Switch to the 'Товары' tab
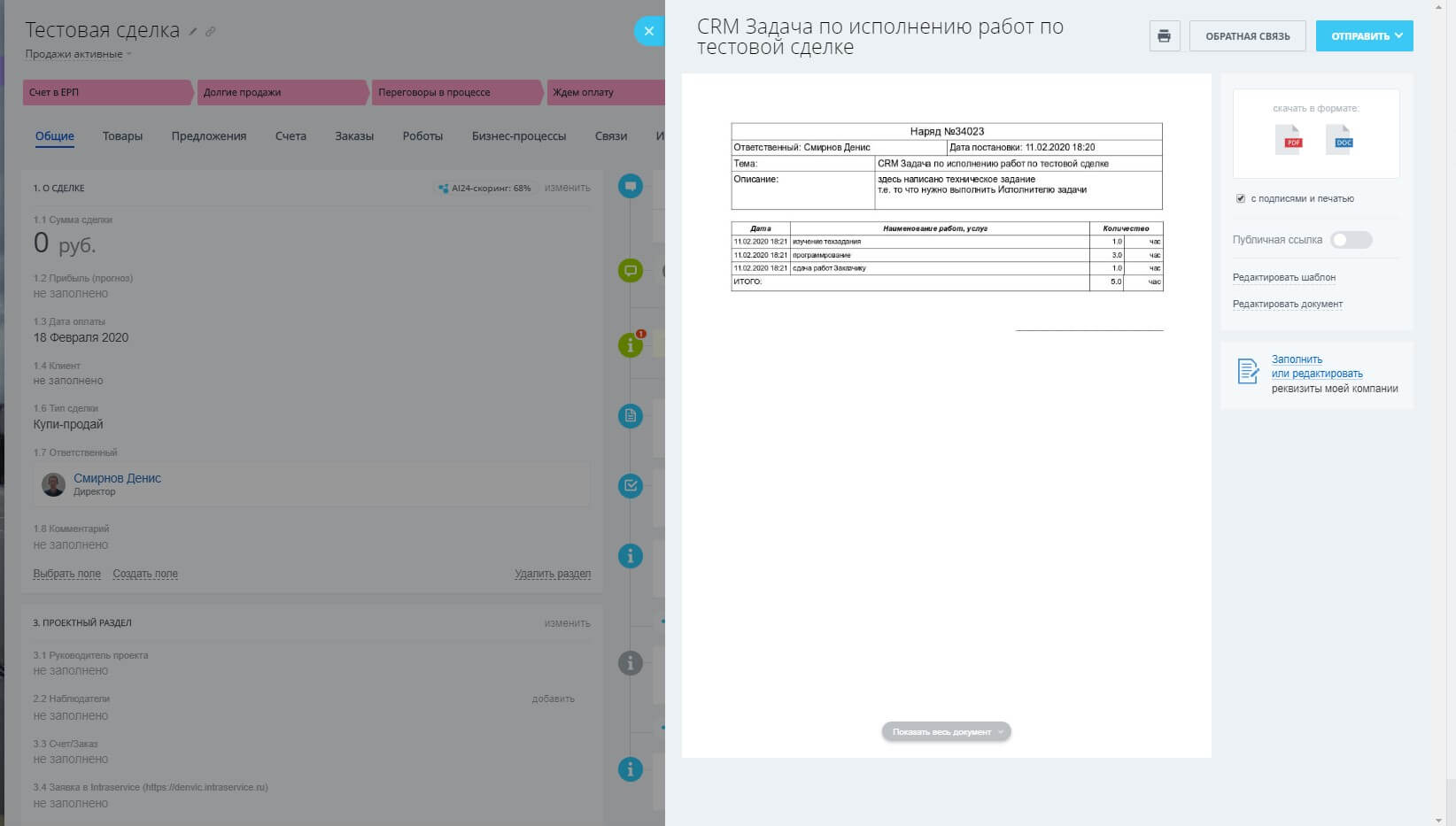Viewport: 1456px width, 826px height. (122, 136)
